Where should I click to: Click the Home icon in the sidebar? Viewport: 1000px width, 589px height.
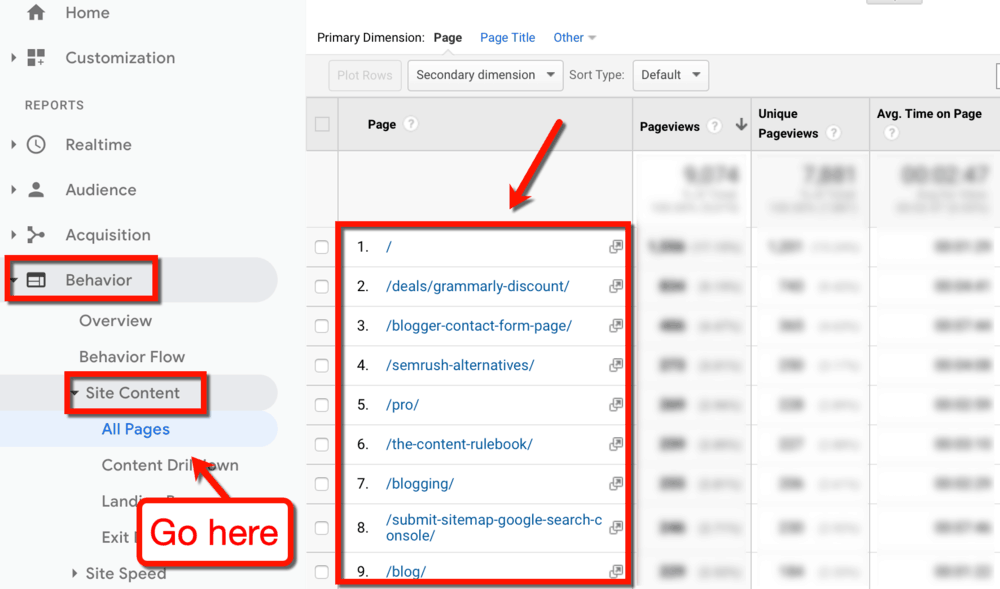[x=35, y=13]
